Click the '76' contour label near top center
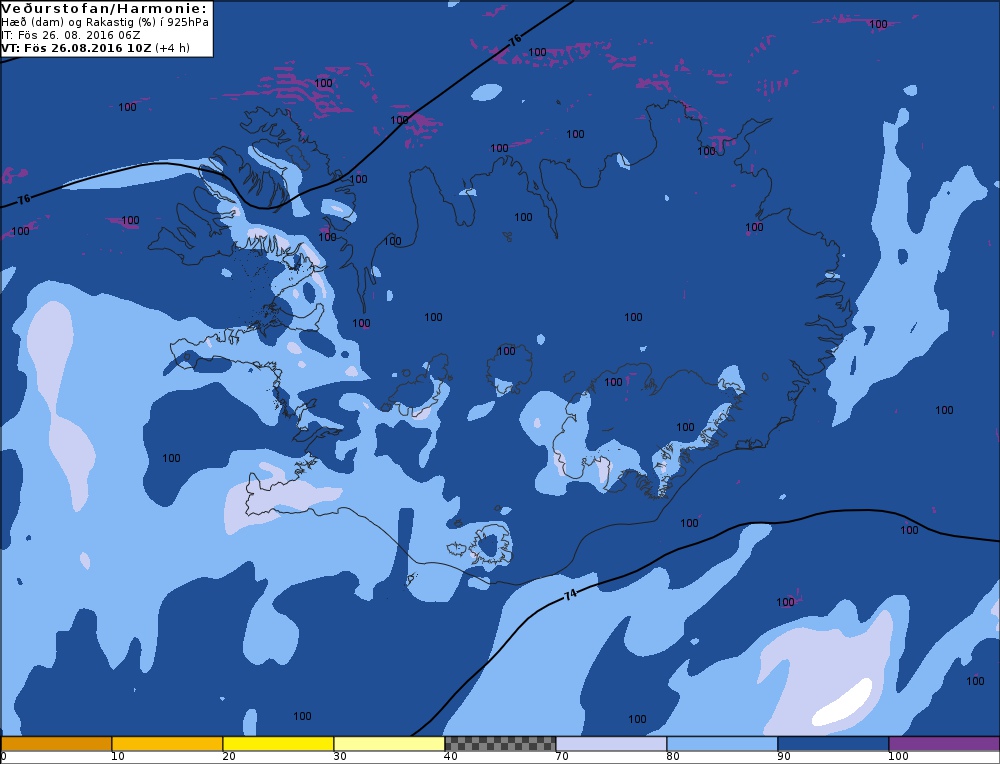 point(515,40)
